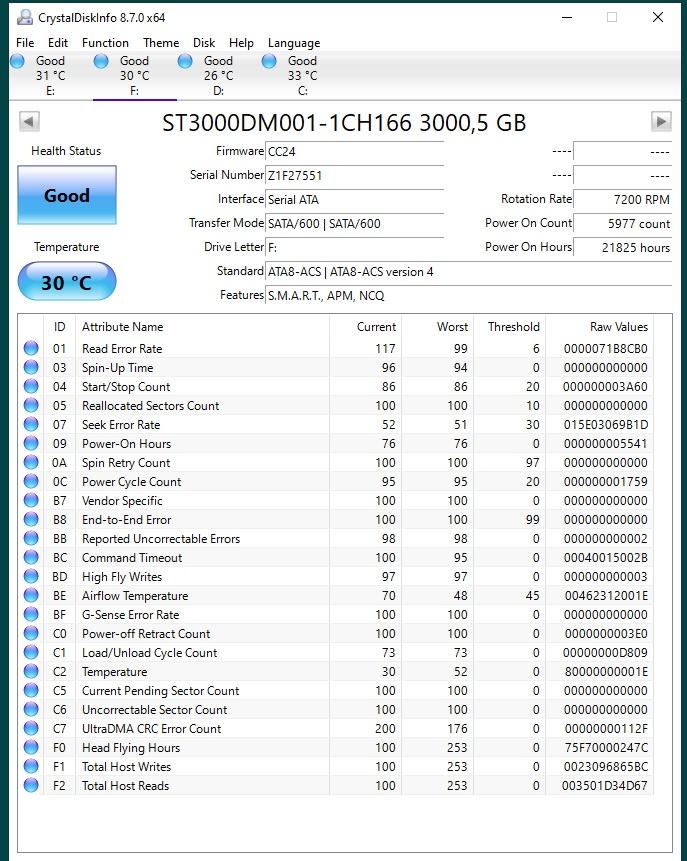Select Total Host Writes row text
The height and width of the screenshot is (861, 687).
(x=126, y=767)
